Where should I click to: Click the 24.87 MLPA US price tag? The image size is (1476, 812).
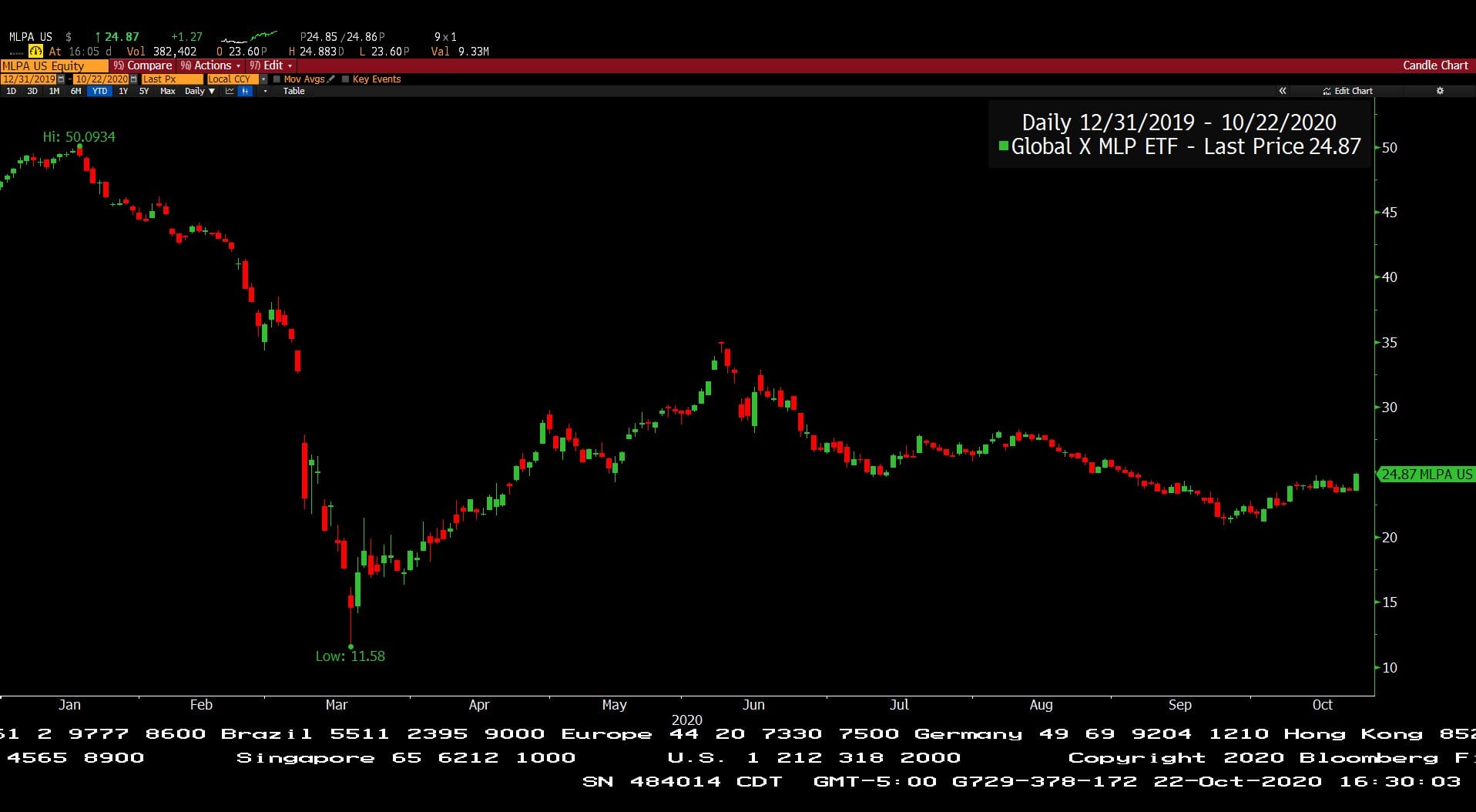click(1425, 475)
